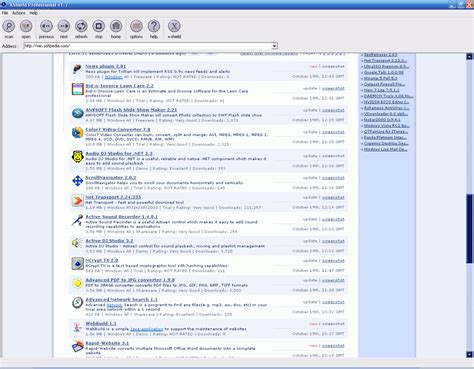Click the Net Transport orange arrow icon
Viewport: 474px width, 369px height.
[77, 200]
